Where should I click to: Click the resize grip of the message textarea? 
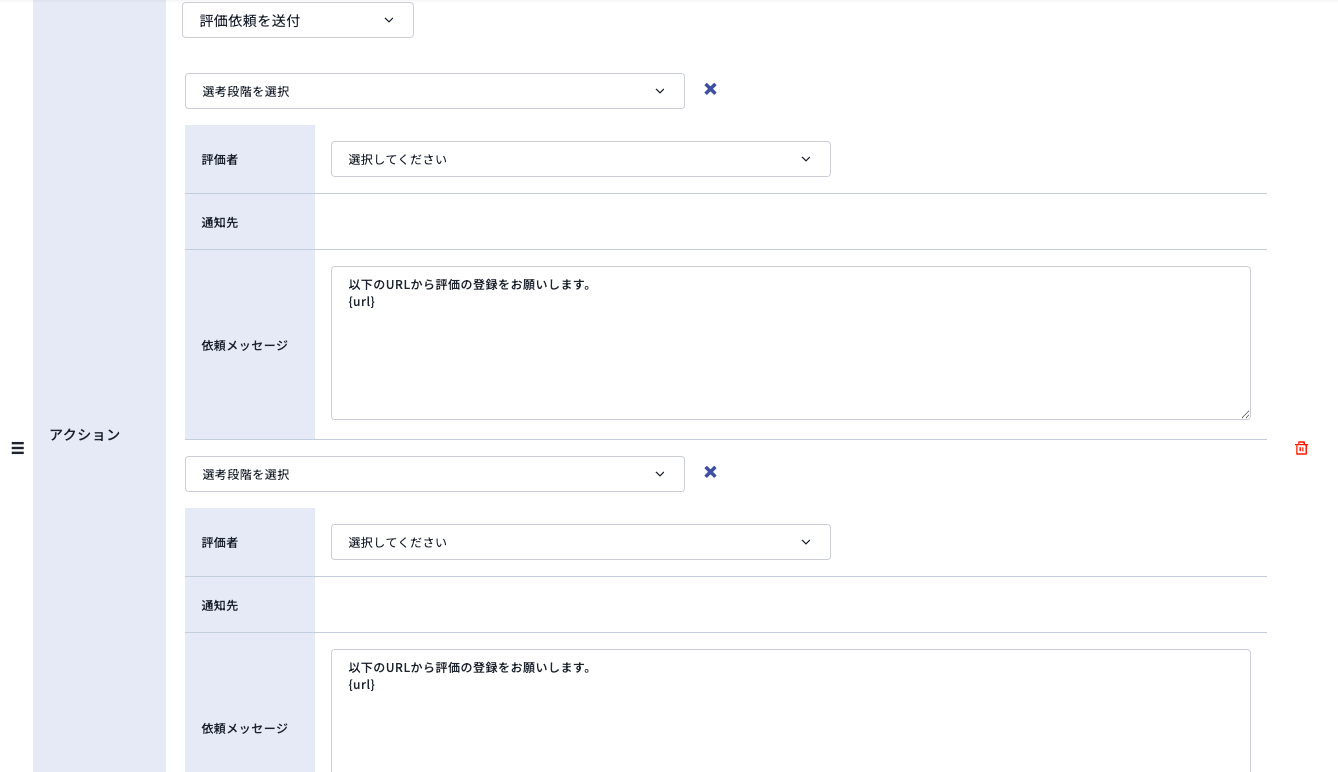(1244, 413)
